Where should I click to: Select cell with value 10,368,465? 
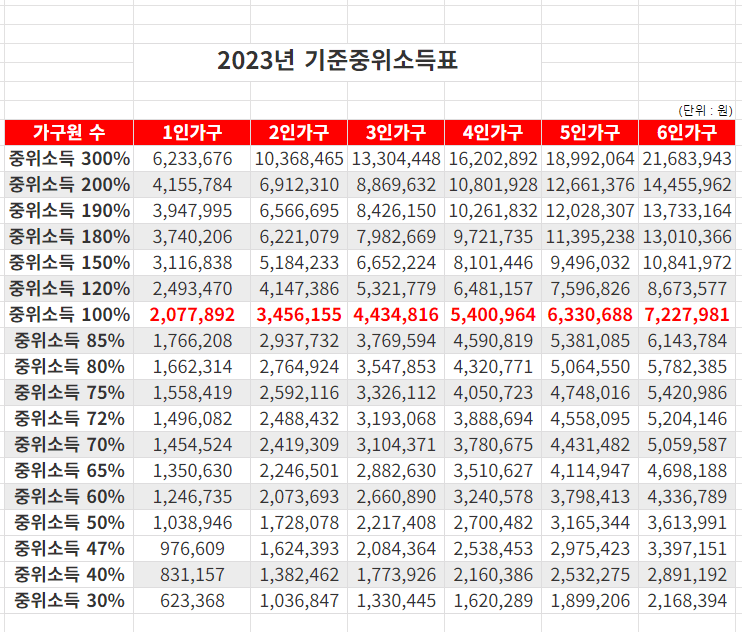tap(299, 158)
